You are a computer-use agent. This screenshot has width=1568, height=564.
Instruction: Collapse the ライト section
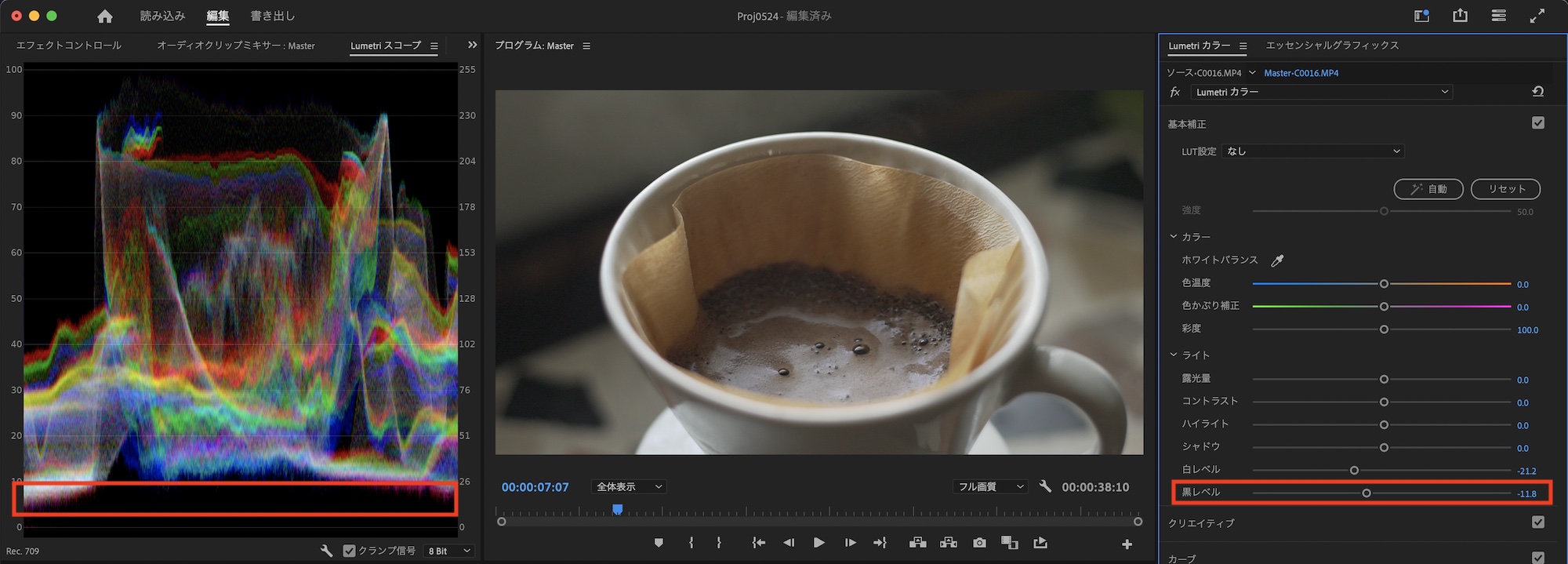point(1174,355)
